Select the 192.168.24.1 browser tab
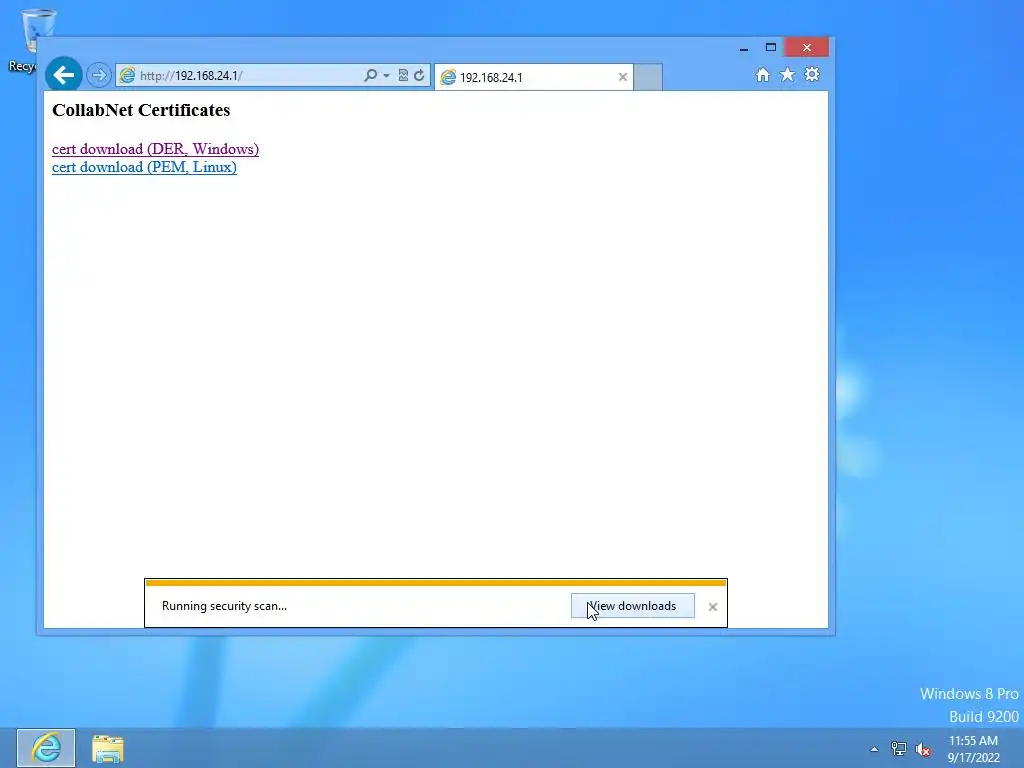This screenshot has width=1024, height=768. 534,77
